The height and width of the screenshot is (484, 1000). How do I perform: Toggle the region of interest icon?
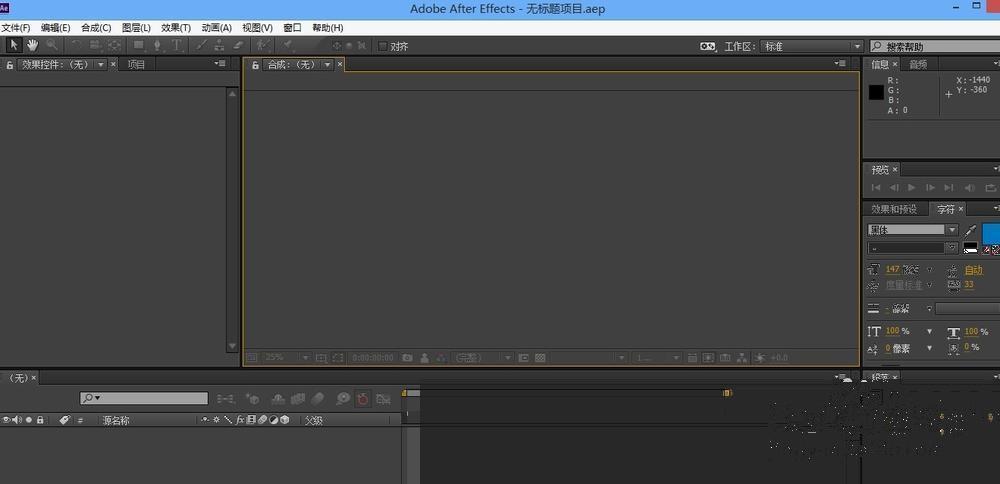point(523,358)
